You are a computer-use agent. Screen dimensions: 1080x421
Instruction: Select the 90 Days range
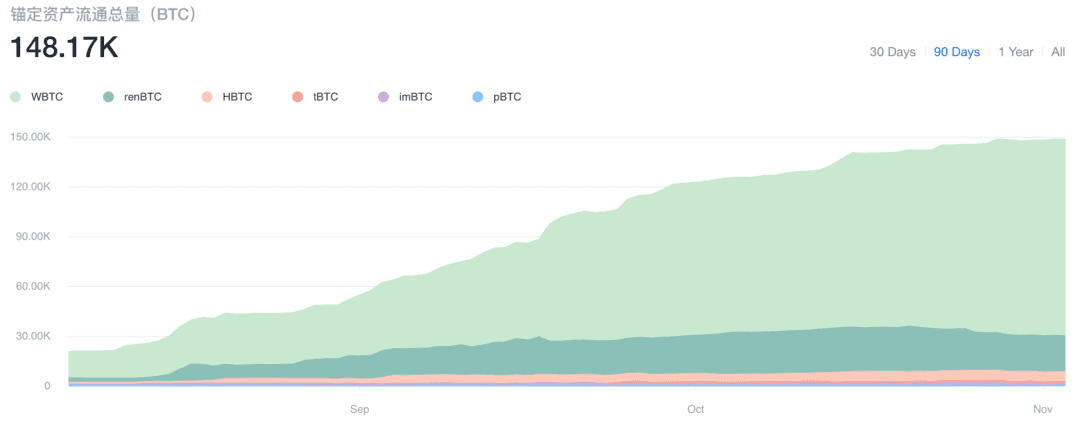(x=957, y=52)
